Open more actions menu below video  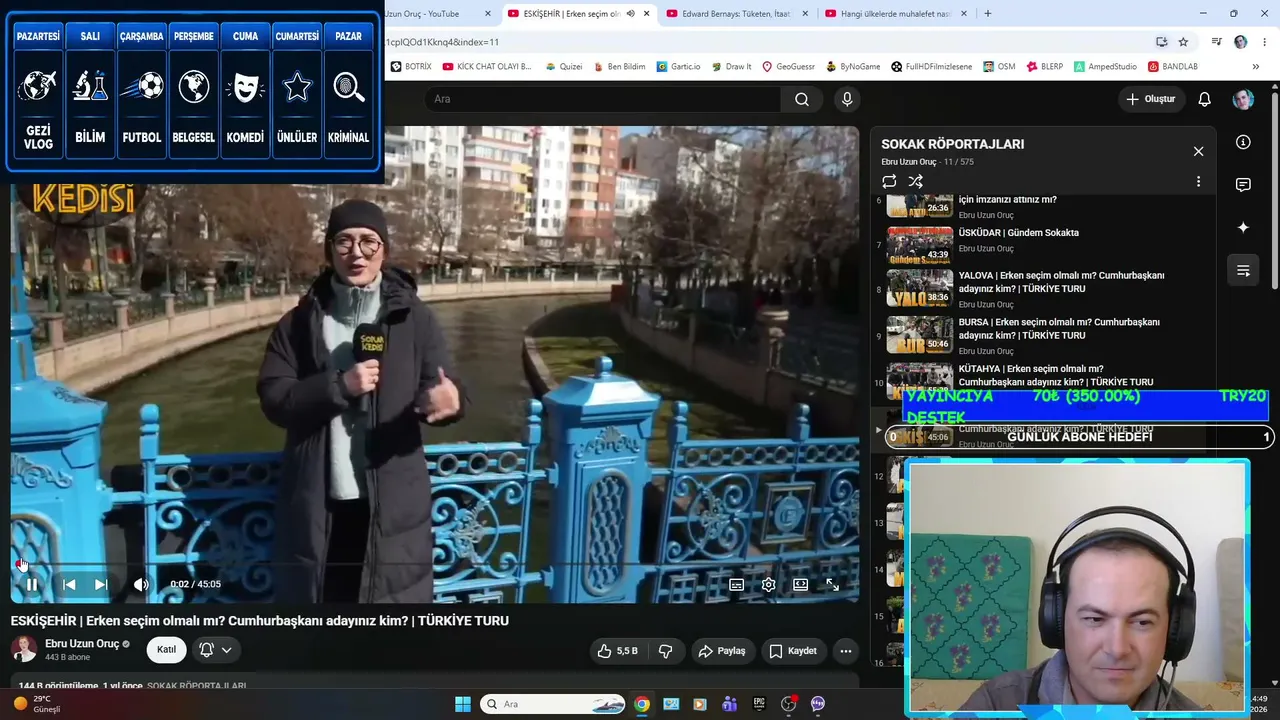tap(846, 651)
